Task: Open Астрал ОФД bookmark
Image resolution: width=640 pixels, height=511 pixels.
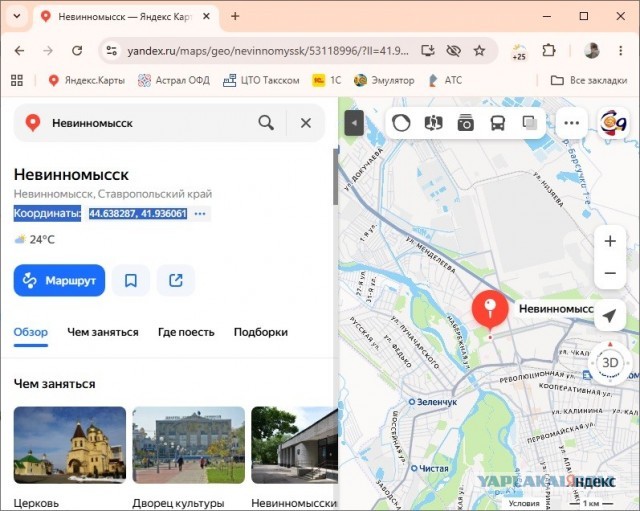Action: click(x=174, y=80)
